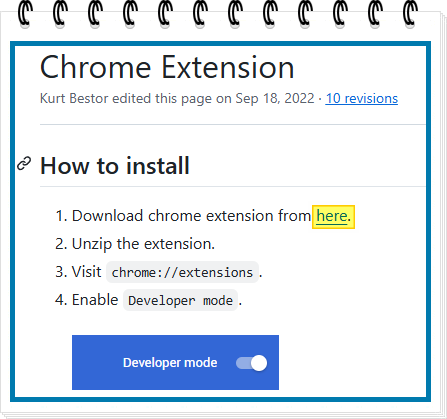Screen dimensions: 447x419
Task: Click the Download chrome extension from text
Action: 191,216
